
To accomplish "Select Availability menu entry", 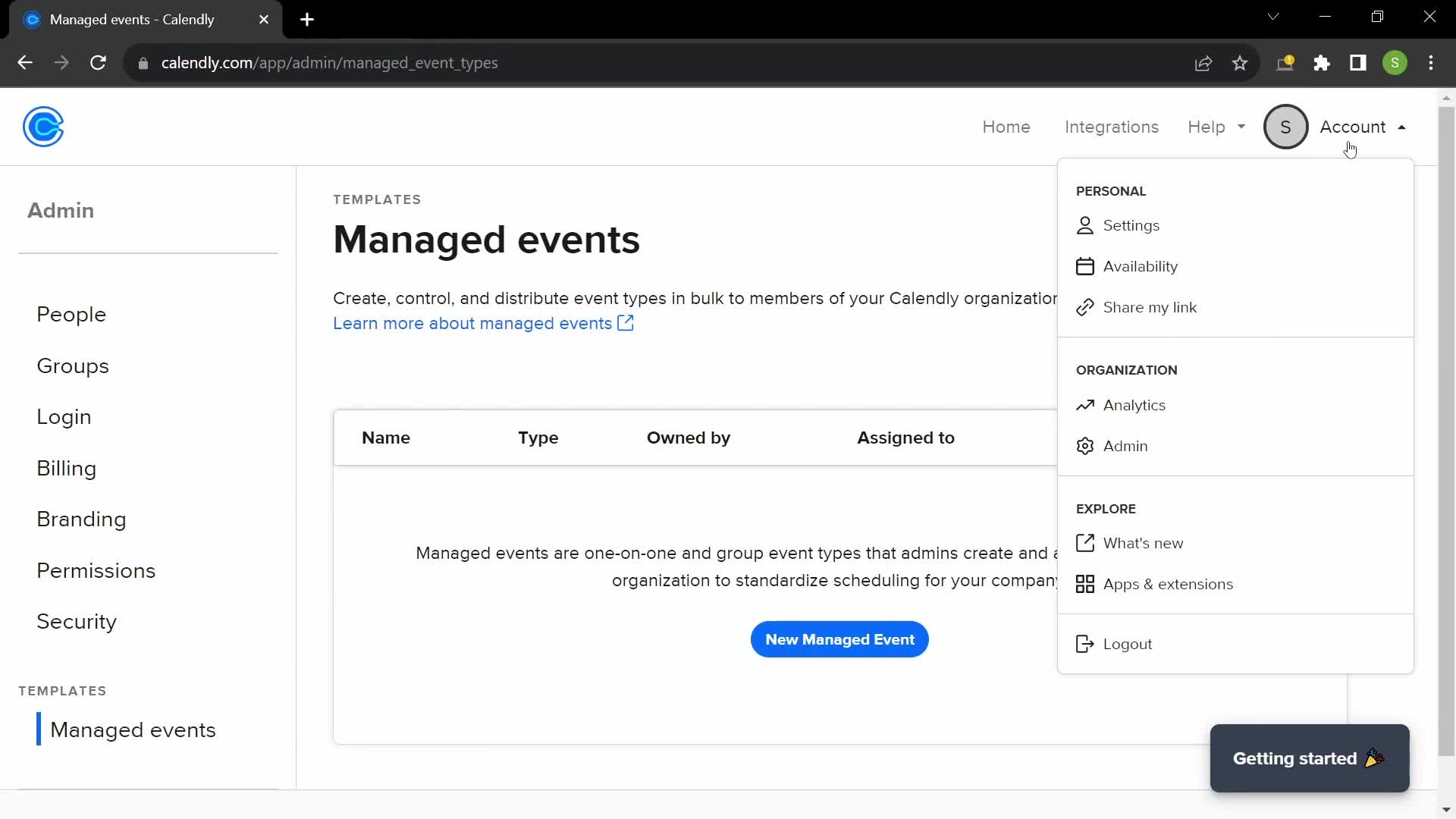I will 1235,266.
